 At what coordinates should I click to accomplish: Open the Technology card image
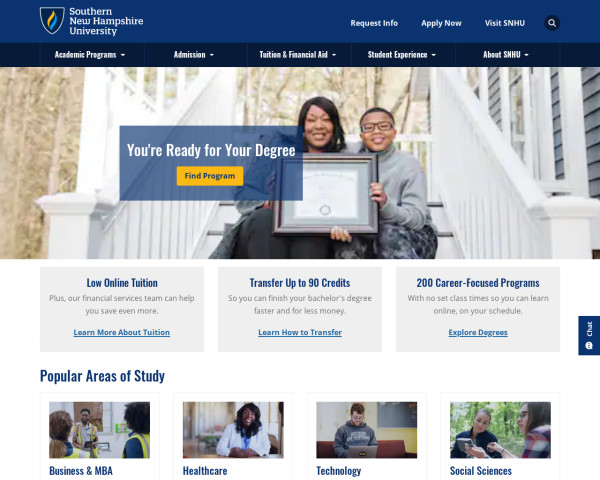(x=367, y=430)
